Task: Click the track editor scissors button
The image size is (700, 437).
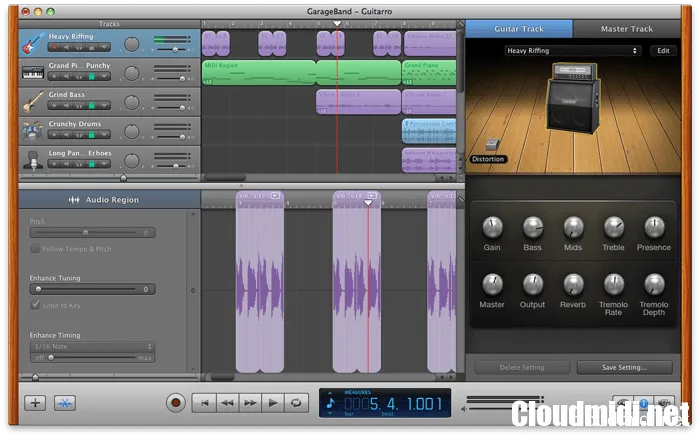Action: click(x=64, y=403)
